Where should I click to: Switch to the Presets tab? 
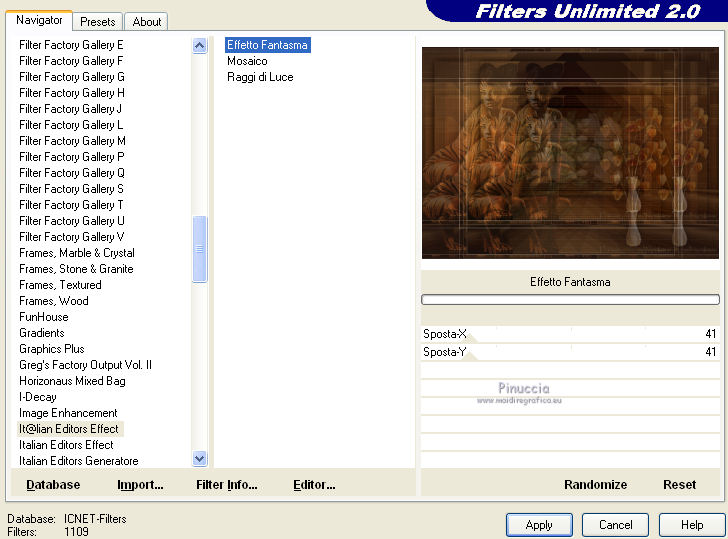pyautogui.click(x=98, y=22)
